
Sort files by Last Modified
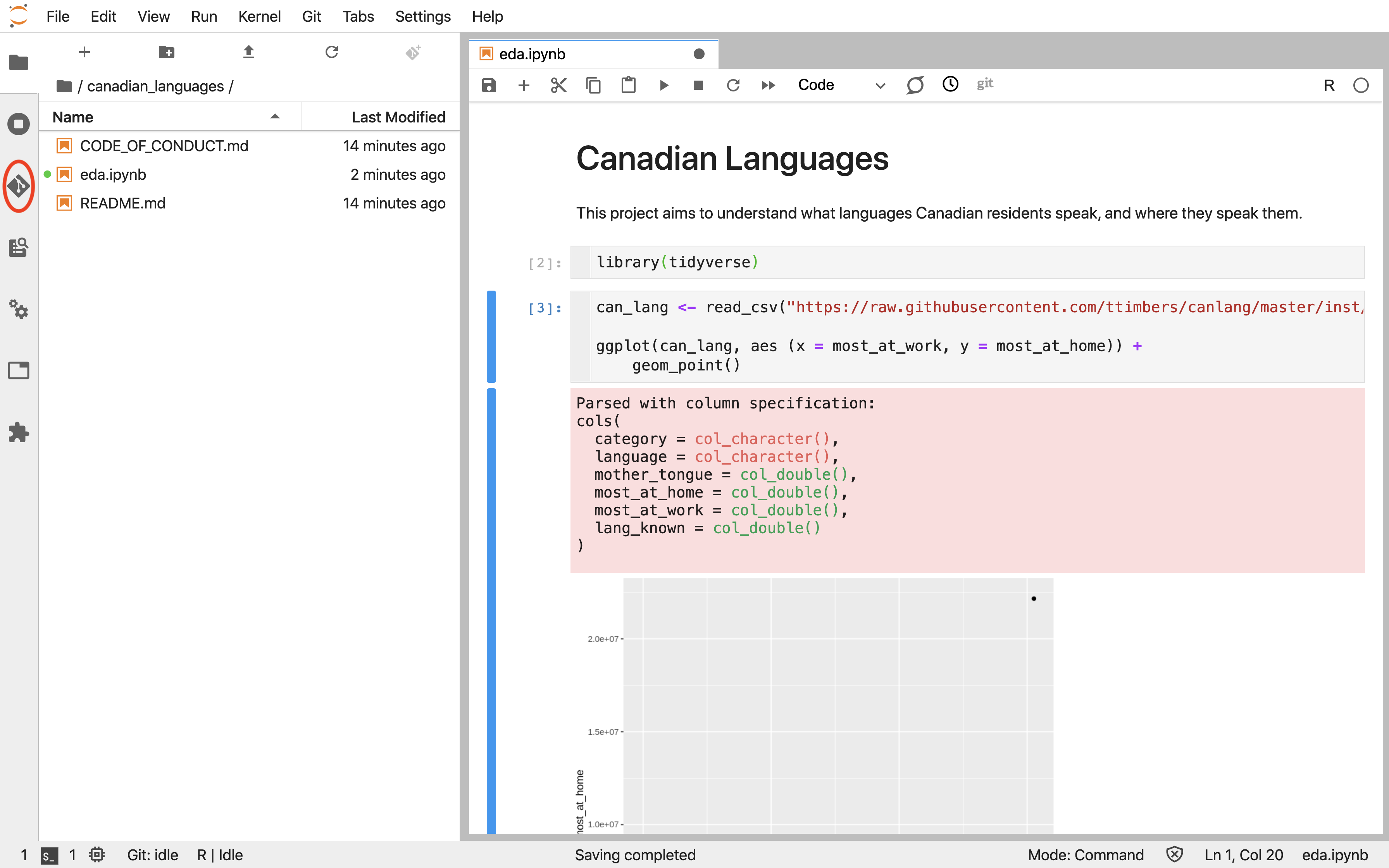click(381, 117)
